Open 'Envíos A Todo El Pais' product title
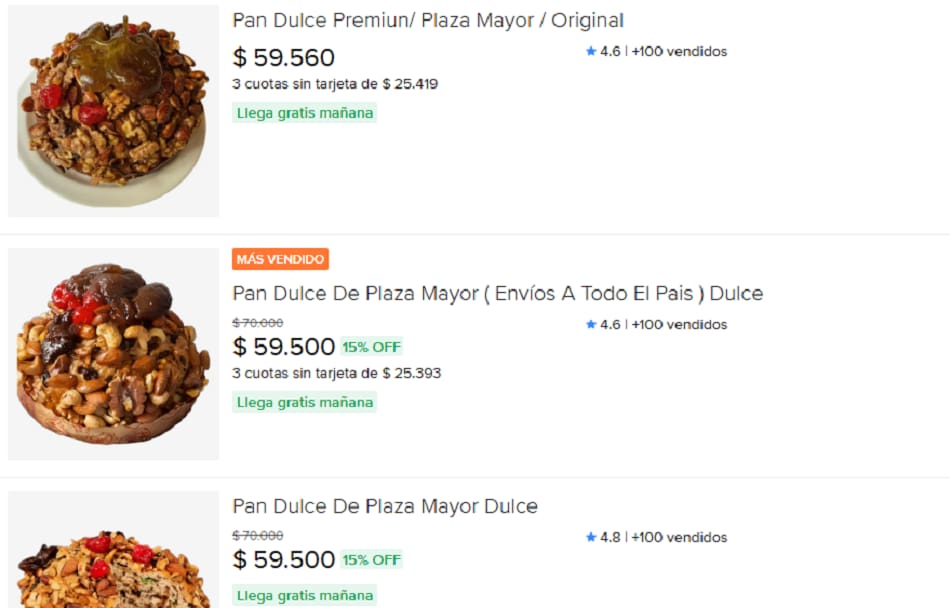Image resolution: width=950 pixels, height=608 pixels. pos(497,293)
